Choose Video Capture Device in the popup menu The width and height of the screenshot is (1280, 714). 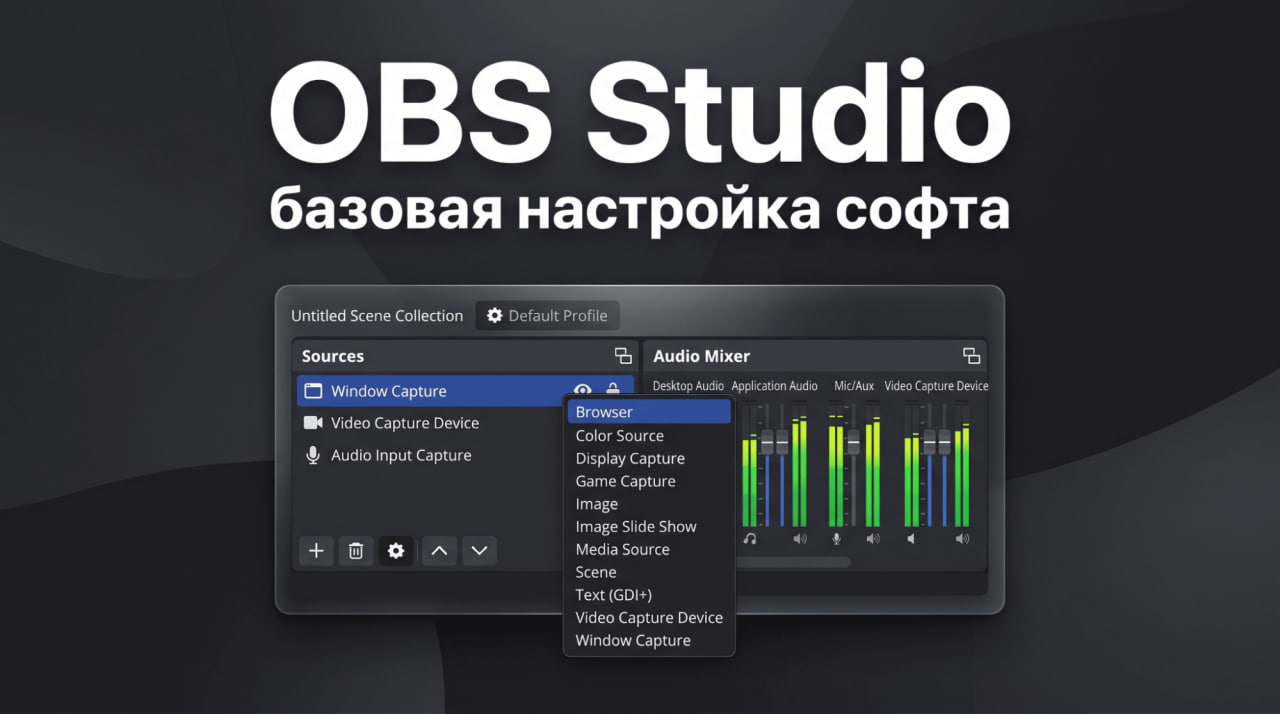click(649, 617)
